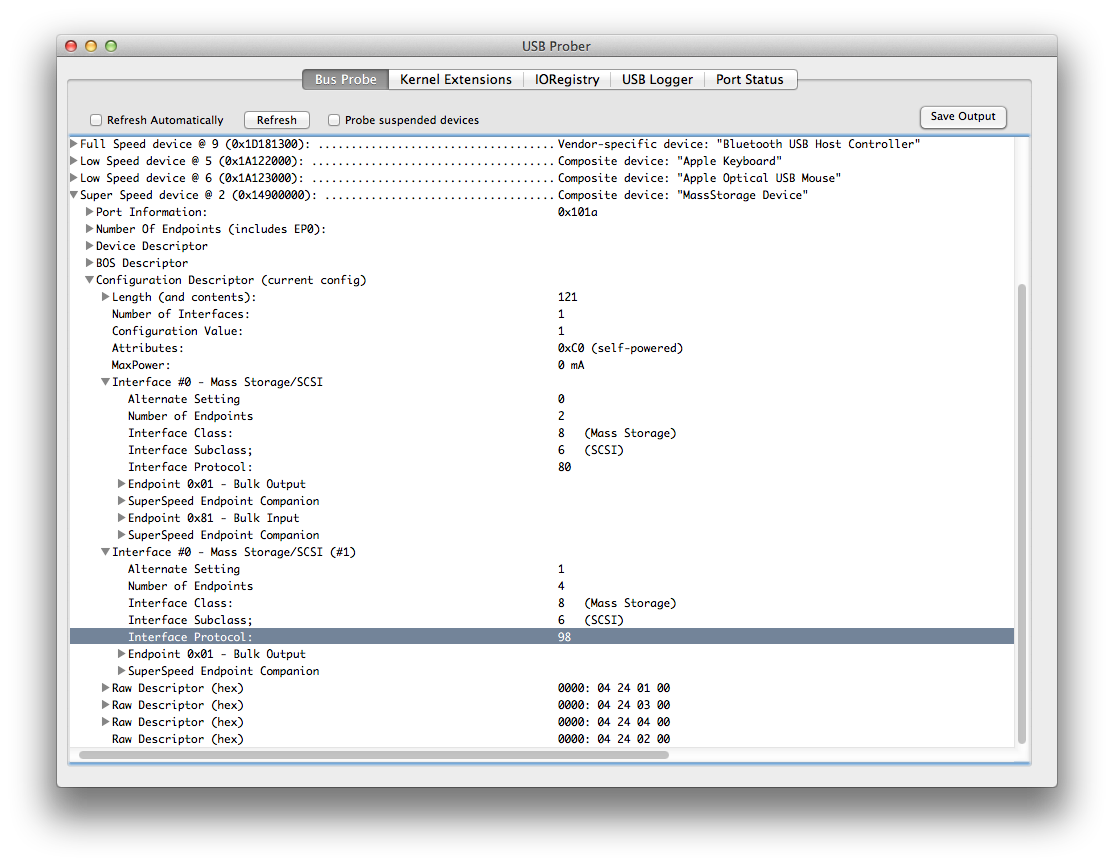The image size is (1114, 866).
Task: Open the USB Logger tab
Action: (657, 79)
